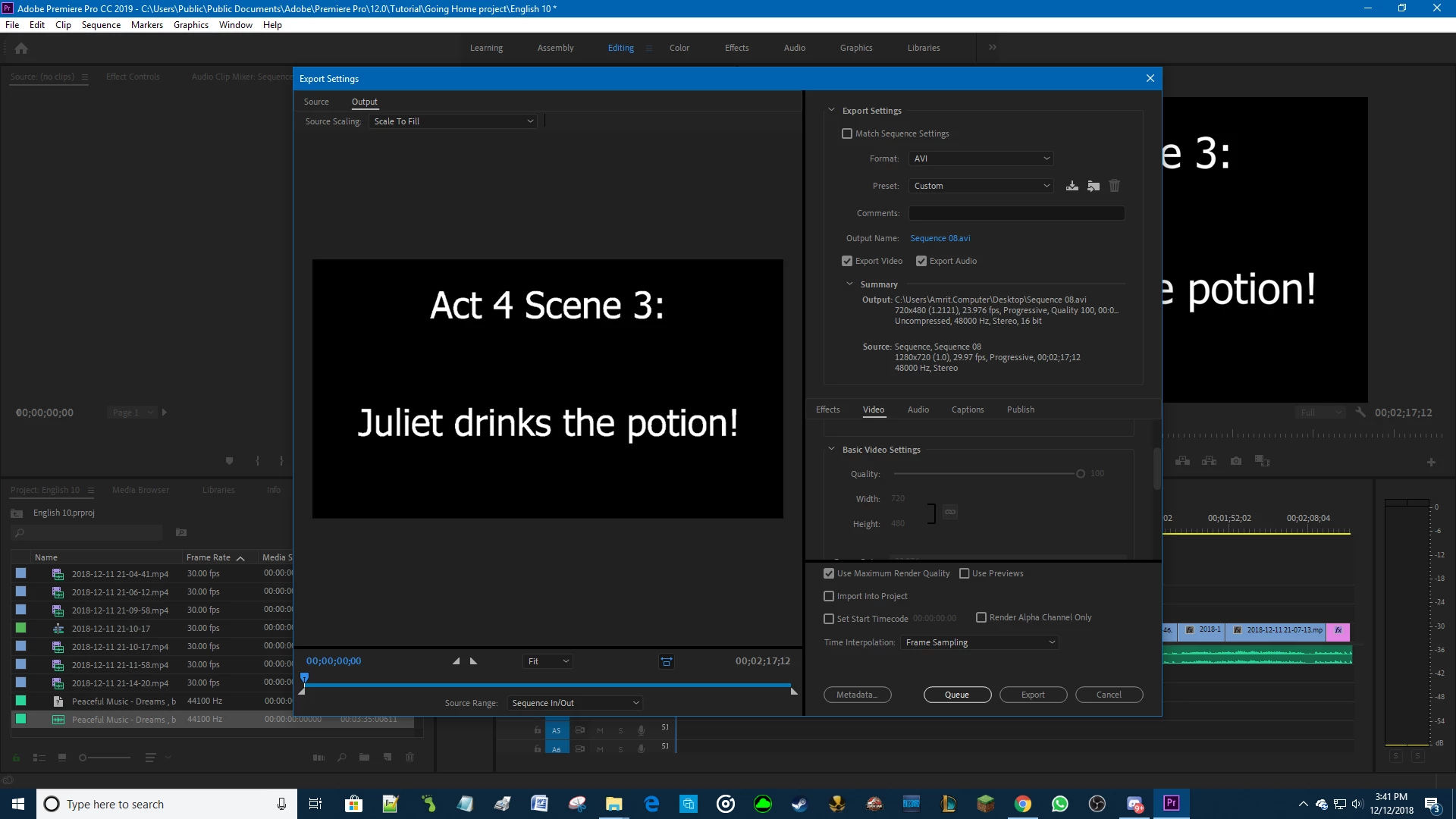
Task: Click the Queue button
Action: click(x=957, y=695)
